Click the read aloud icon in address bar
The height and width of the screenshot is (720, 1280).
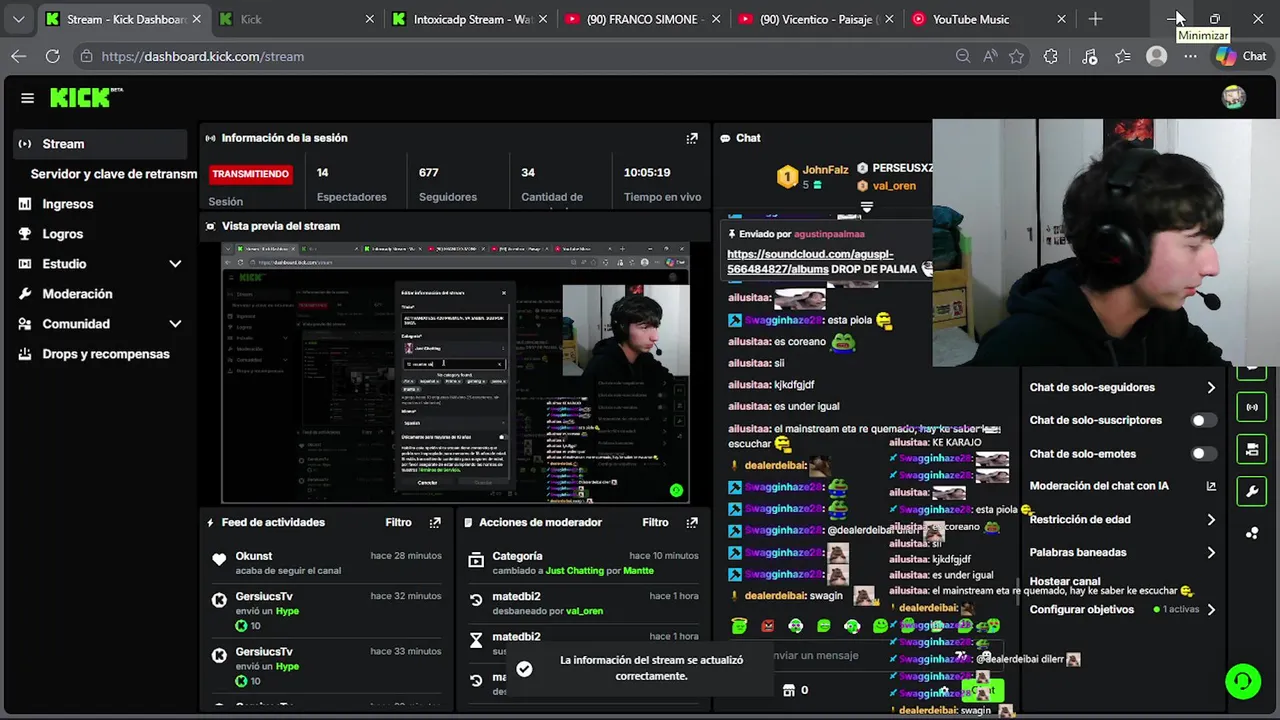[x=990, y=56]
